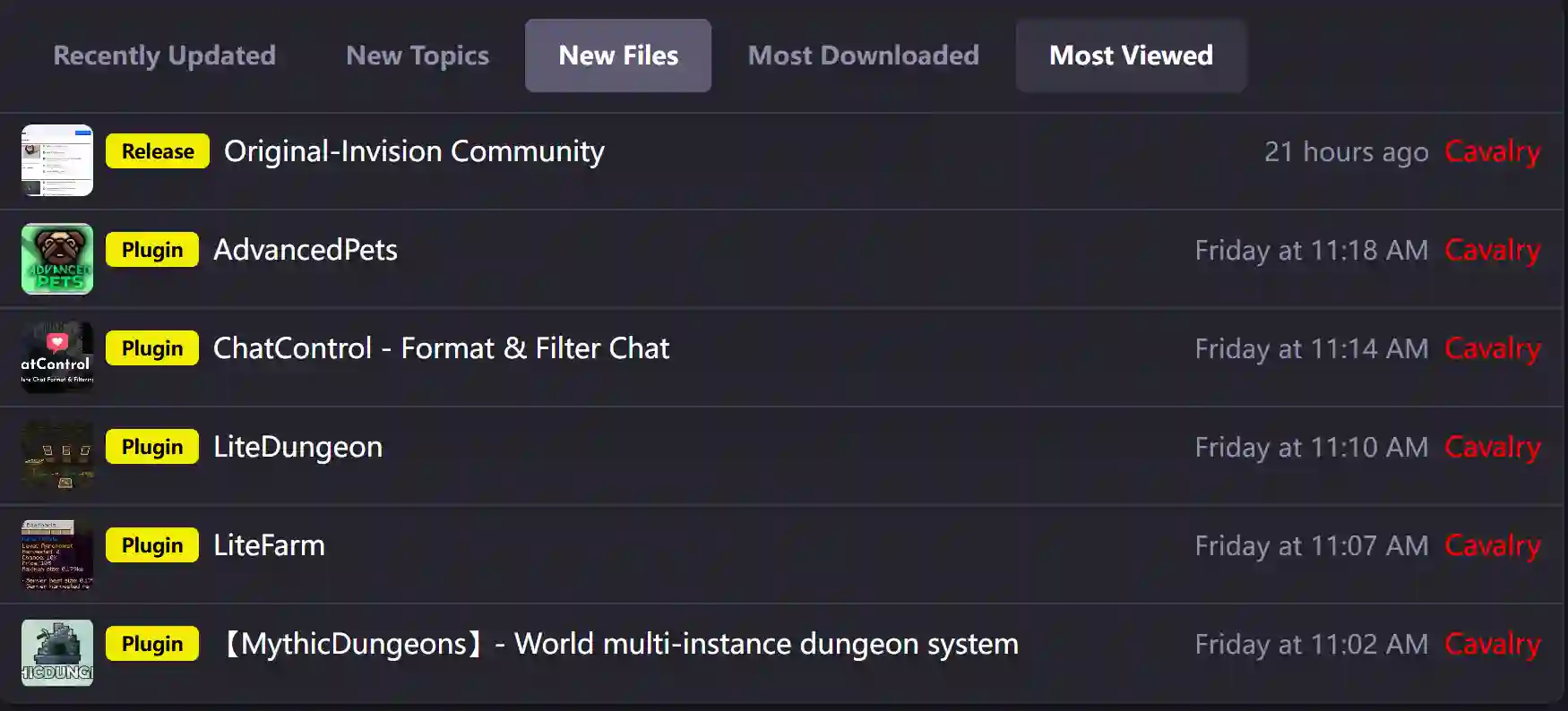
Task: Open the LiteDungeon thumbnail image
Action: pos(57,456)
